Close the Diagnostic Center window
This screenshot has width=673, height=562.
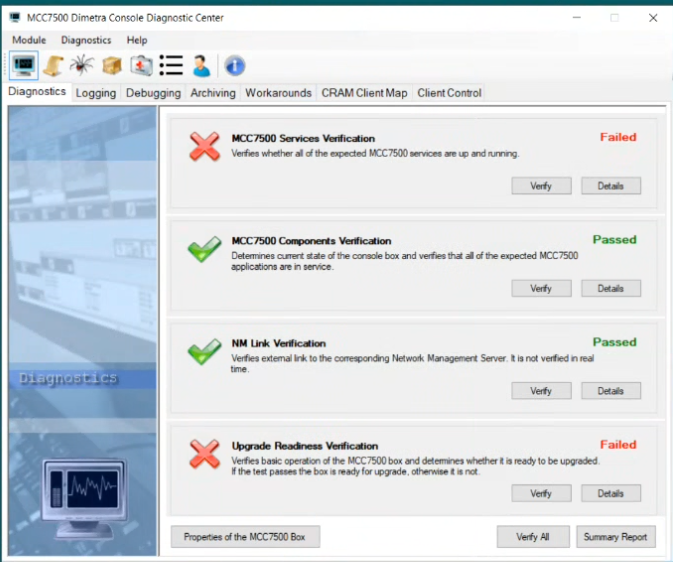[x=653, y=18]
